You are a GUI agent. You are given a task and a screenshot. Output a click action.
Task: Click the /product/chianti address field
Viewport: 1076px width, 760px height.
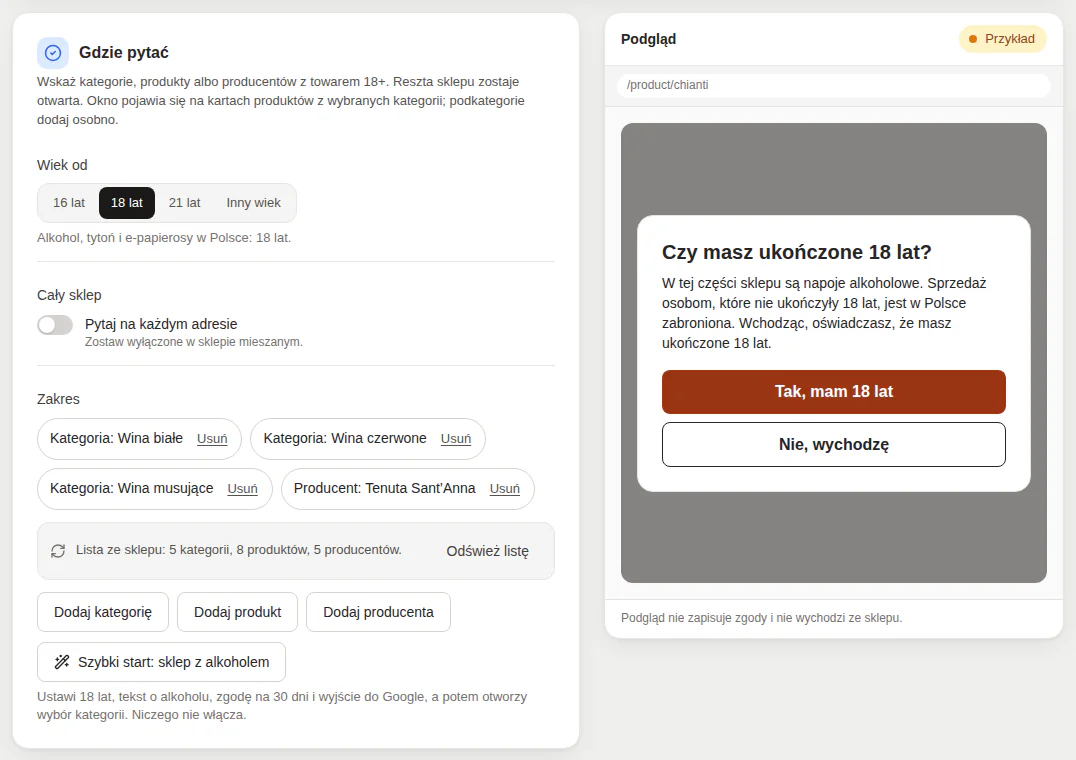point(834,85)
